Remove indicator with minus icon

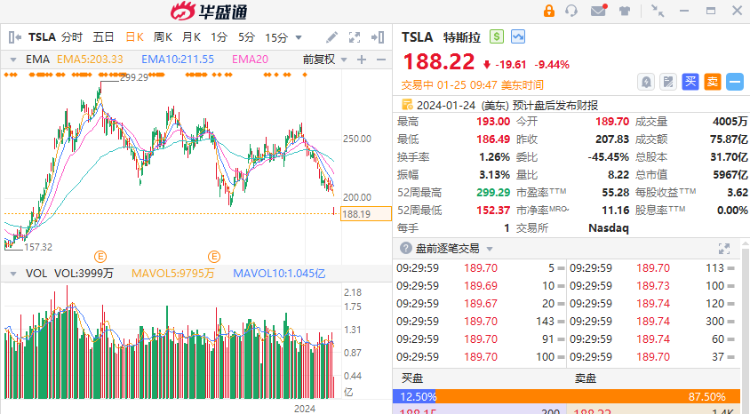381,59
